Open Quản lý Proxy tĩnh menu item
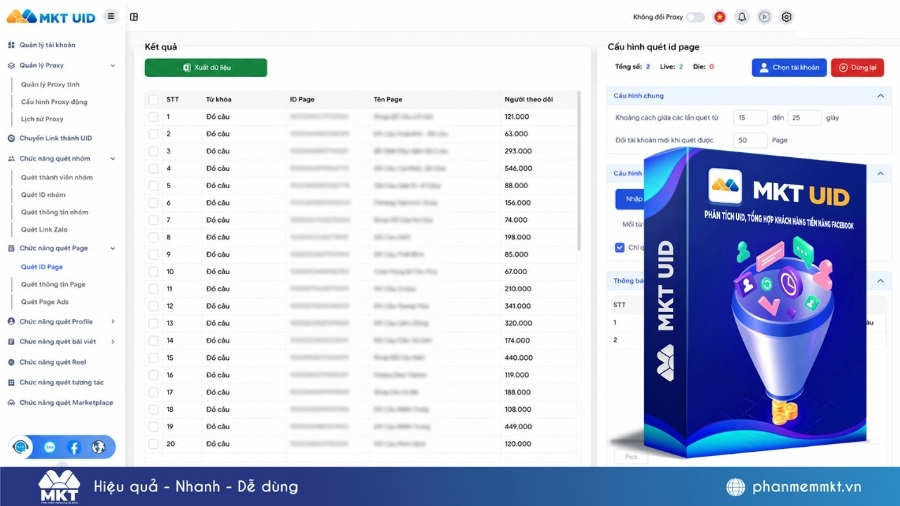 pos(50,84)
